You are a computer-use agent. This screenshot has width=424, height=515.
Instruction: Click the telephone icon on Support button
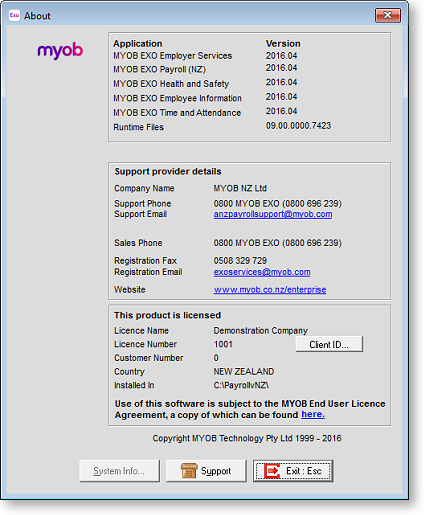pos(189,471)
